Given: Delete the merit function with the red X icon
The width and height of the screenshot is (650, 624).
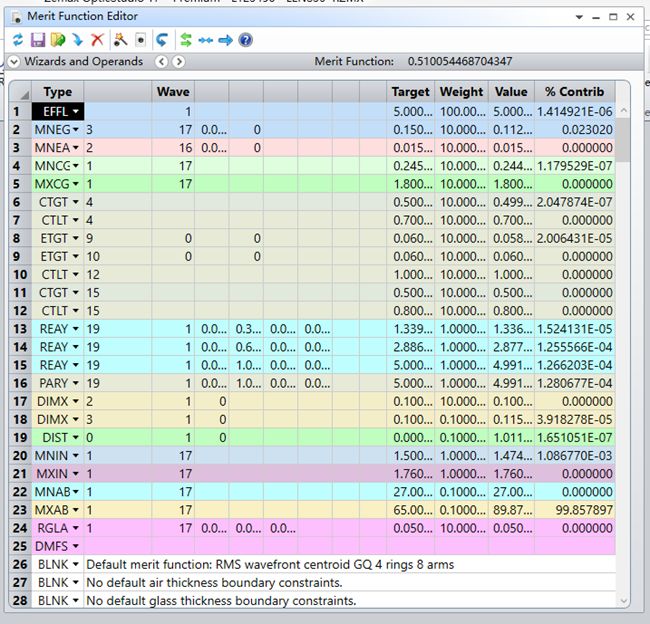Looking at the screenshot, I should pos(97,40).
